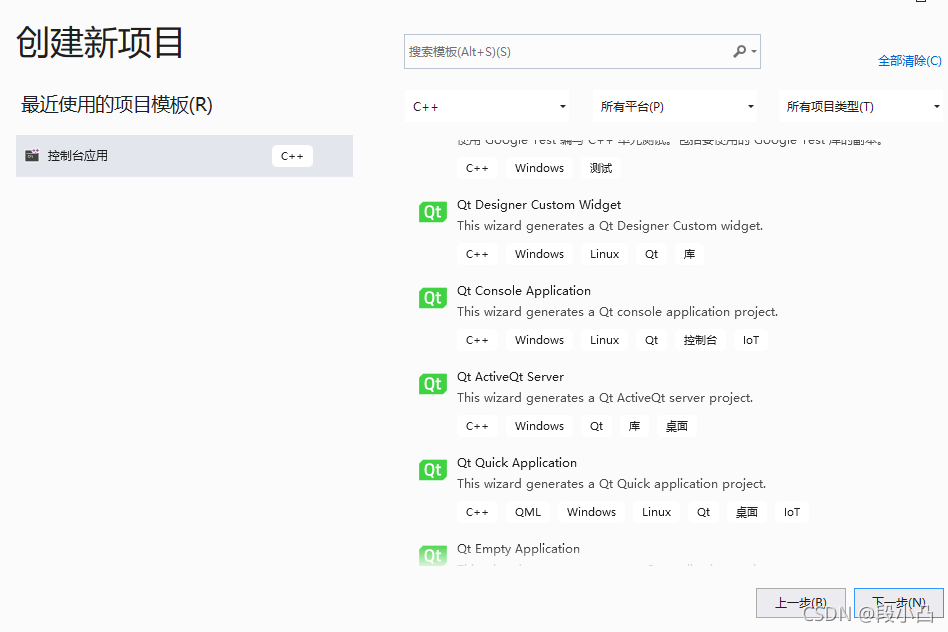The width and height of the screenshot is (948, 632).
Task: Click Linux tag under Qt Quick Application
Action: point(657,512)
